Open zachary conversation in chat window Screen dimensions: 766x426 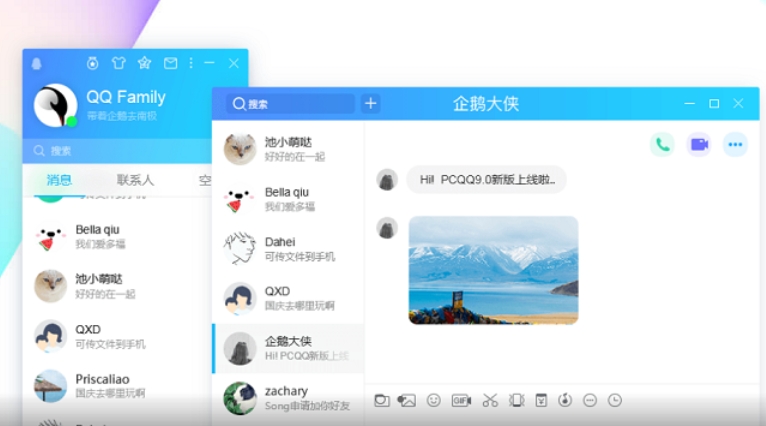click(x=288, y=398)
